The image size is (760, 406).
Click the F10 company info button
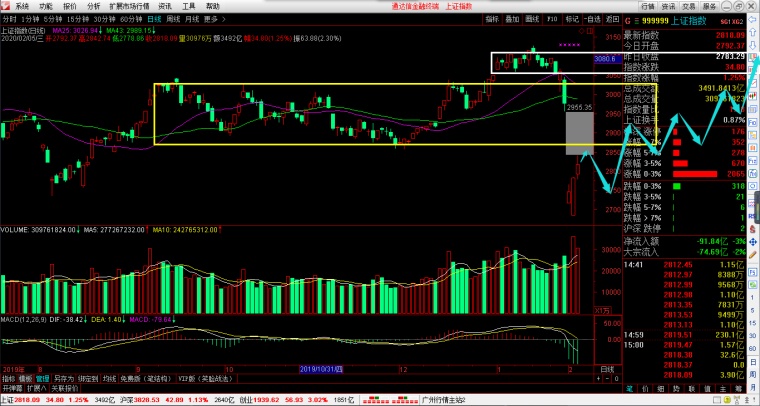pos(552,19)
